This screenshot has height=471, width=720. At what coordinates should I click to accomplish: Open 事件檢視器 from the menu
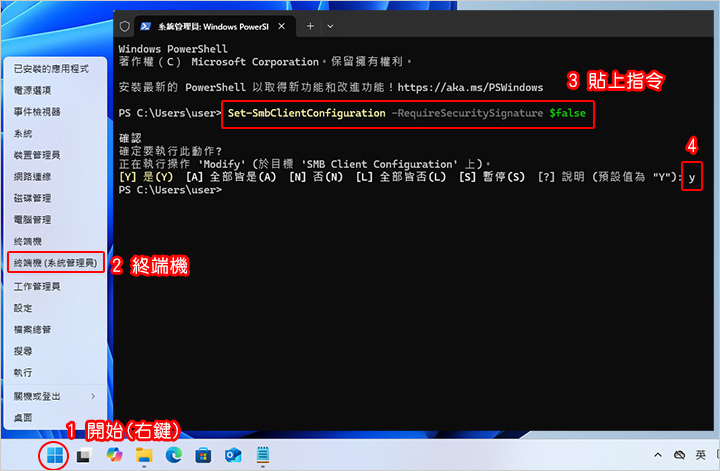(55, 112)
